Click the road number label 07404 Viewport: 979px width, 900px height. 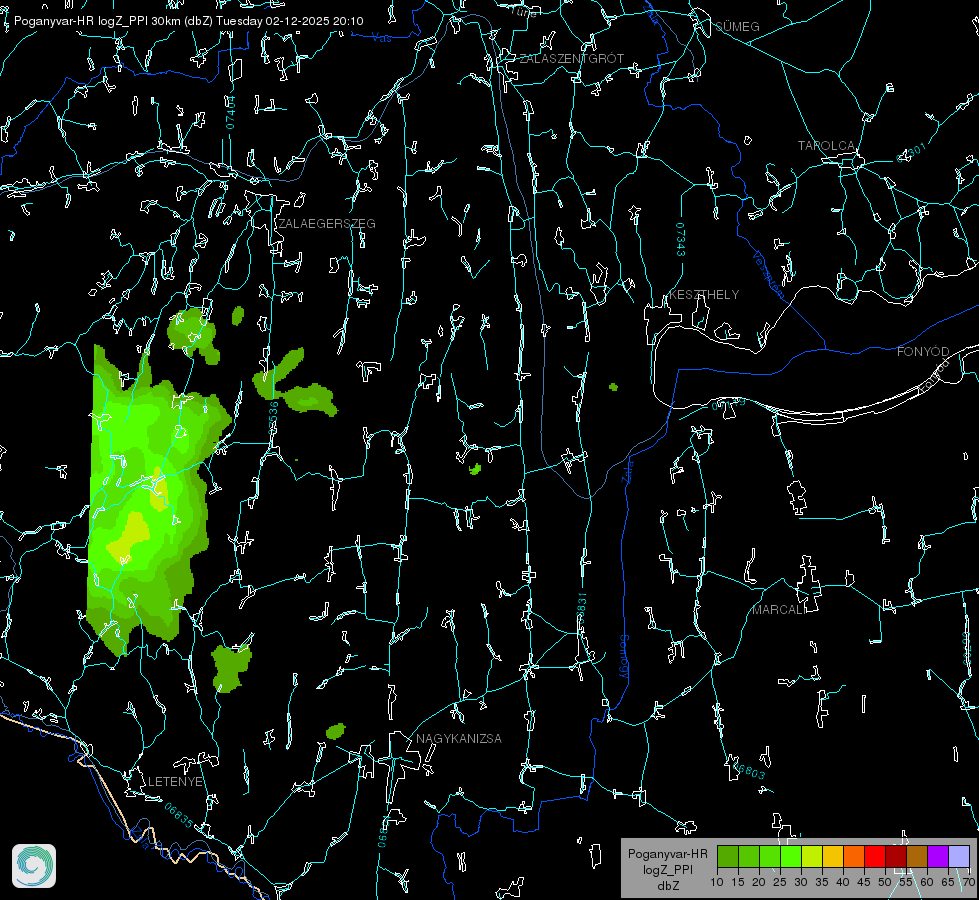pos(230,113)
